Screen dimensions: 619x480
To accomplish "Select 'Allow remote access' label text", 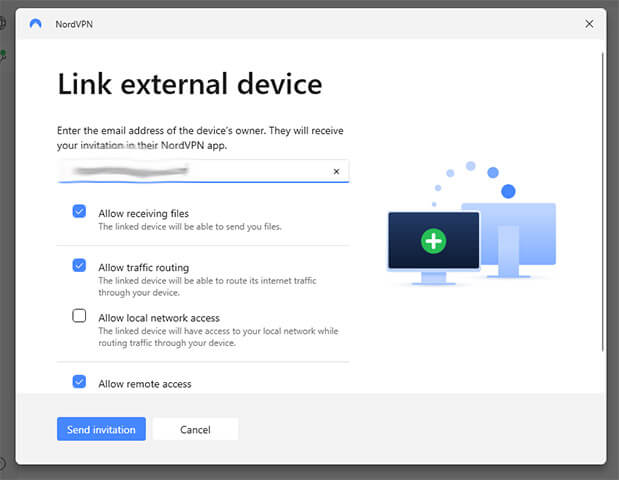I will pos(145,384).
